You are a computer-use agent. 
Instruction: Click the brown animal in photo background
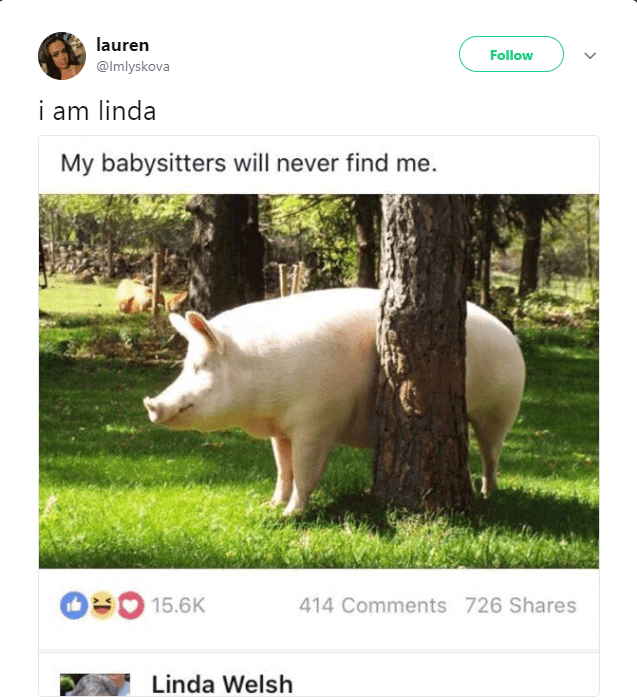point(136,296)
